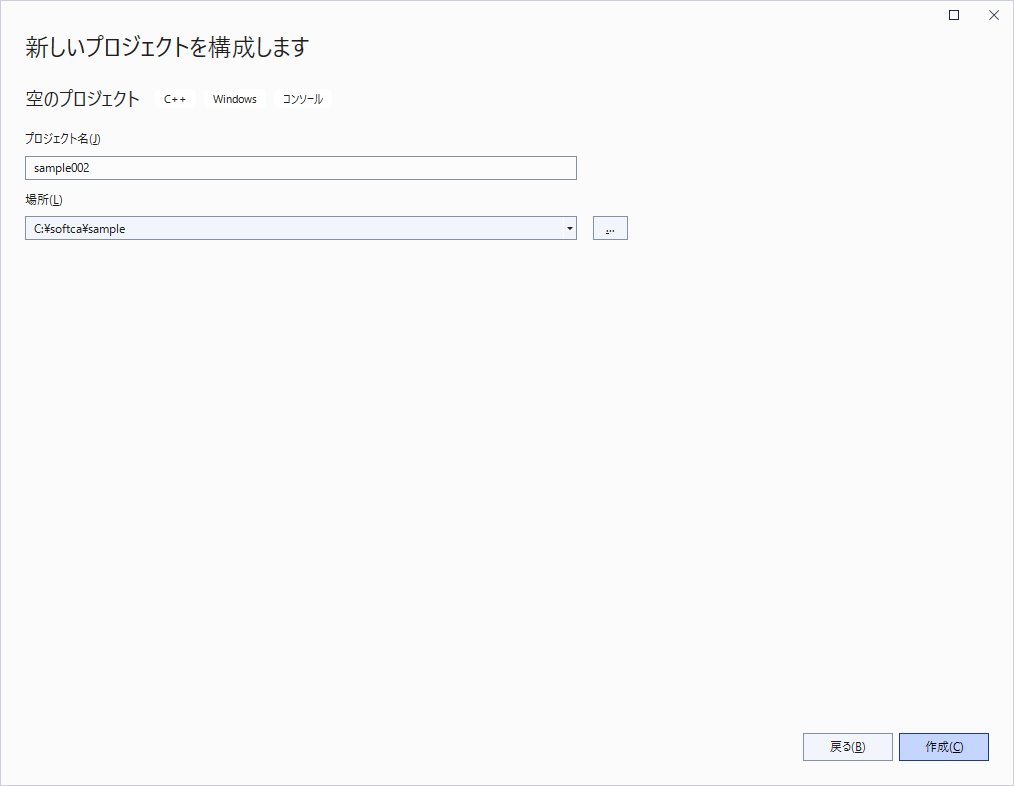Click the sample002 text in the name box
Screen dimensions: 1014x786
[62, 168]
